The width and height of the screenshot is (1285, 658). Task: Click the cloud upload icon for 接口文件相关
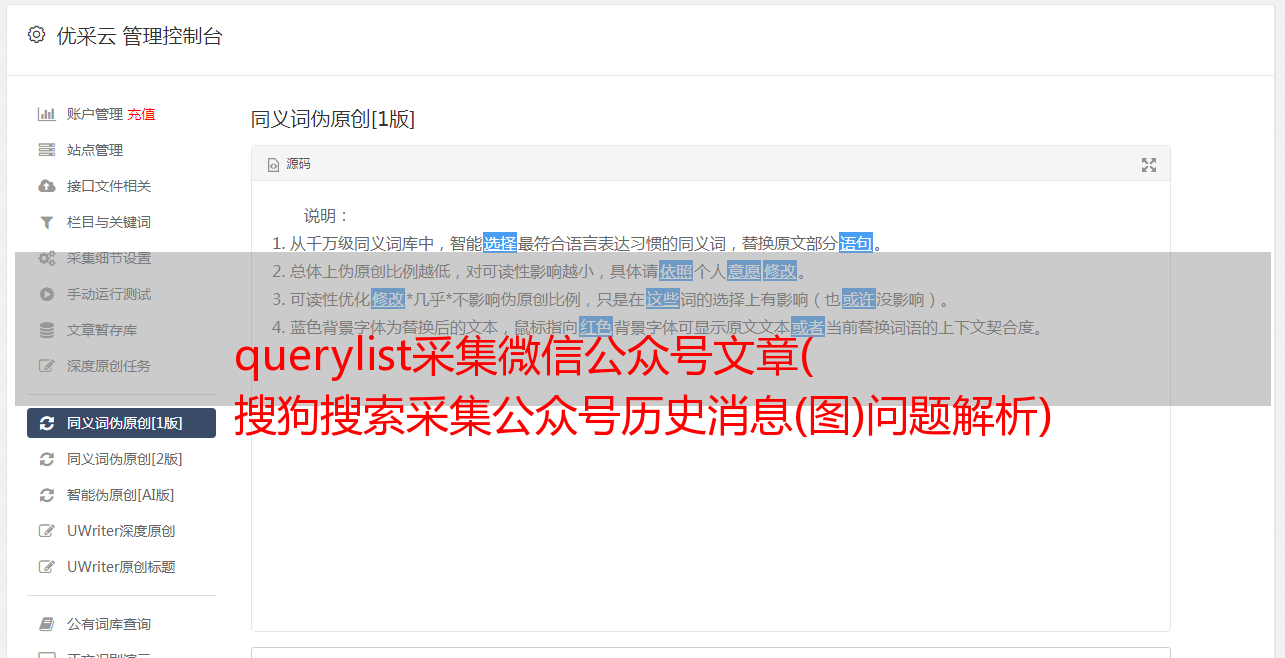tap(46, 186)
